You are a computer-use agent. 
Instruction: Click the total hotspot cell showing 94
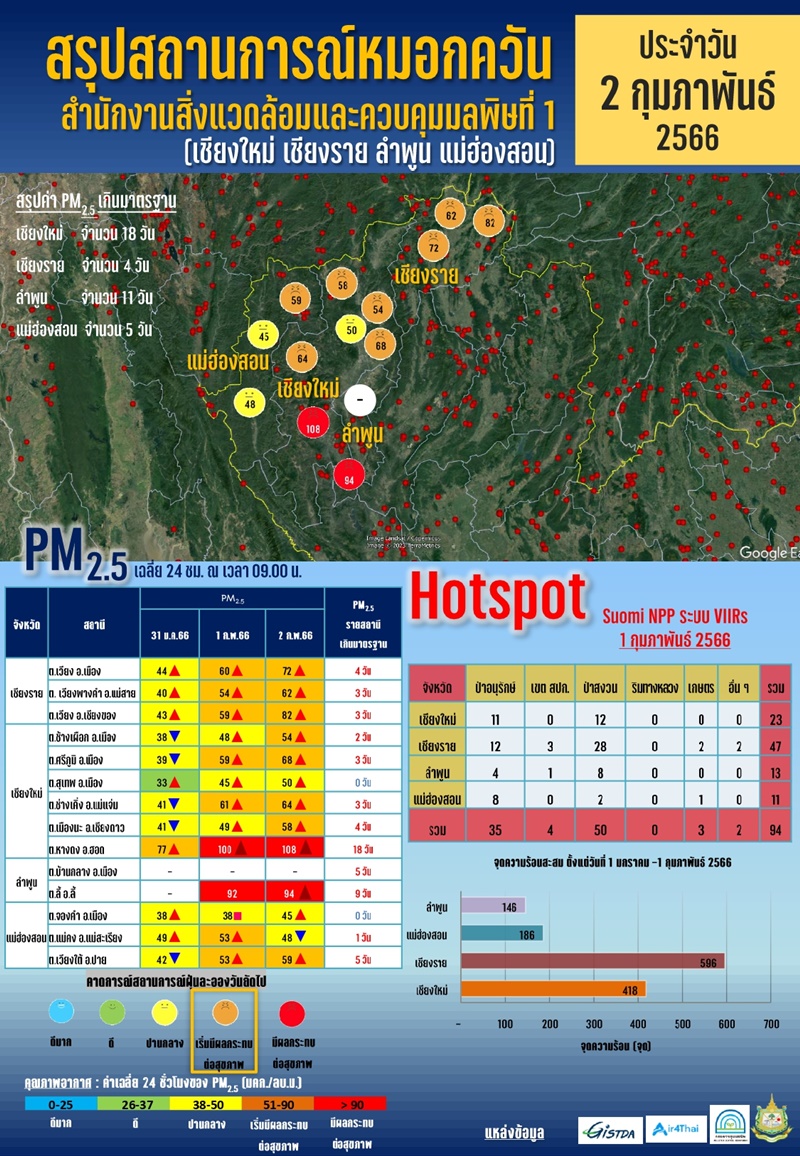tap(774, 827)
